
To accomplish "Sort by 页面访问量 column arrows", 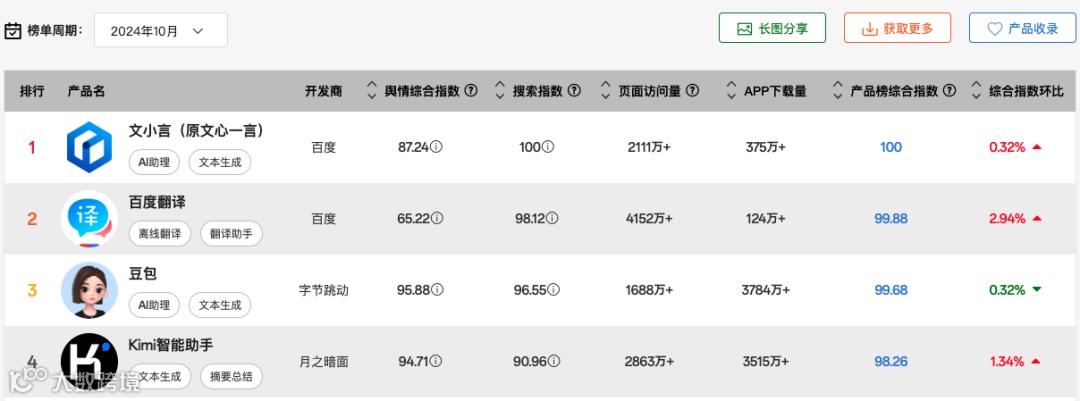I will [x=605, y=91].
